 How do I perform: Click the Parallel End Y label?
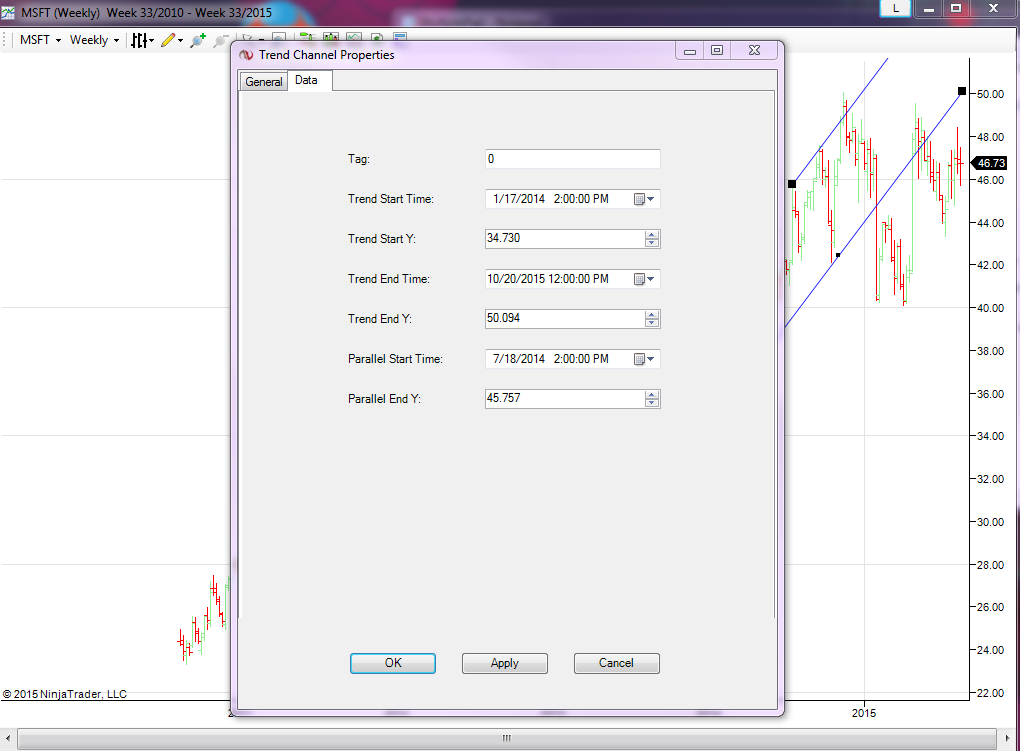tap(384, 399)
